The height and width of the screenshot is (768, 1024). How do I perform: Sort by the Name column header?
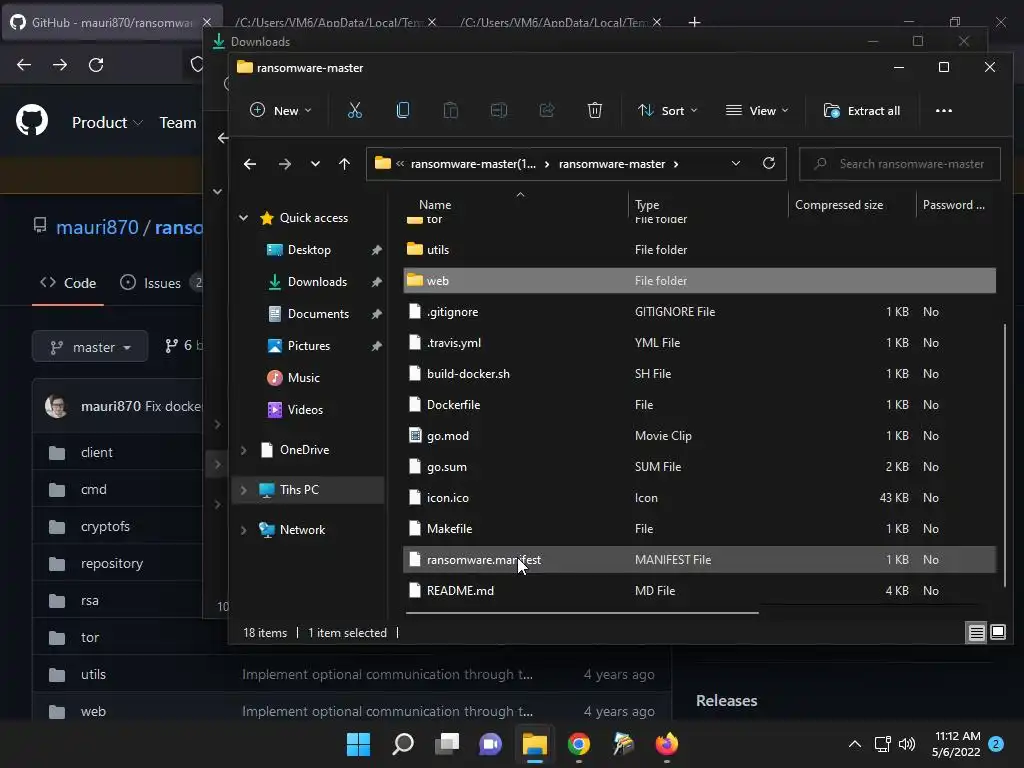point(435,204)
